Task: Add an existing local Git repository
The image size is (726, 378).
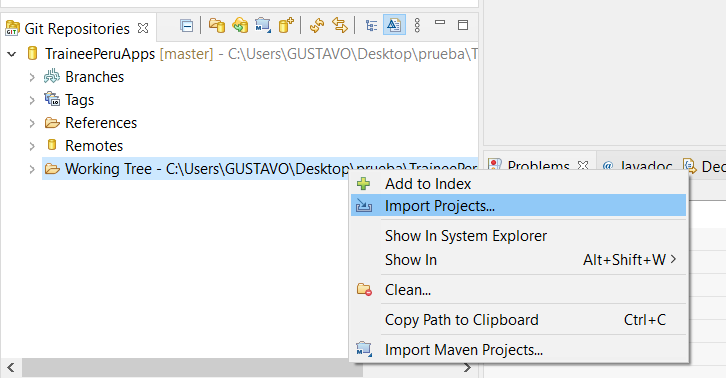Action: (217, 25)
